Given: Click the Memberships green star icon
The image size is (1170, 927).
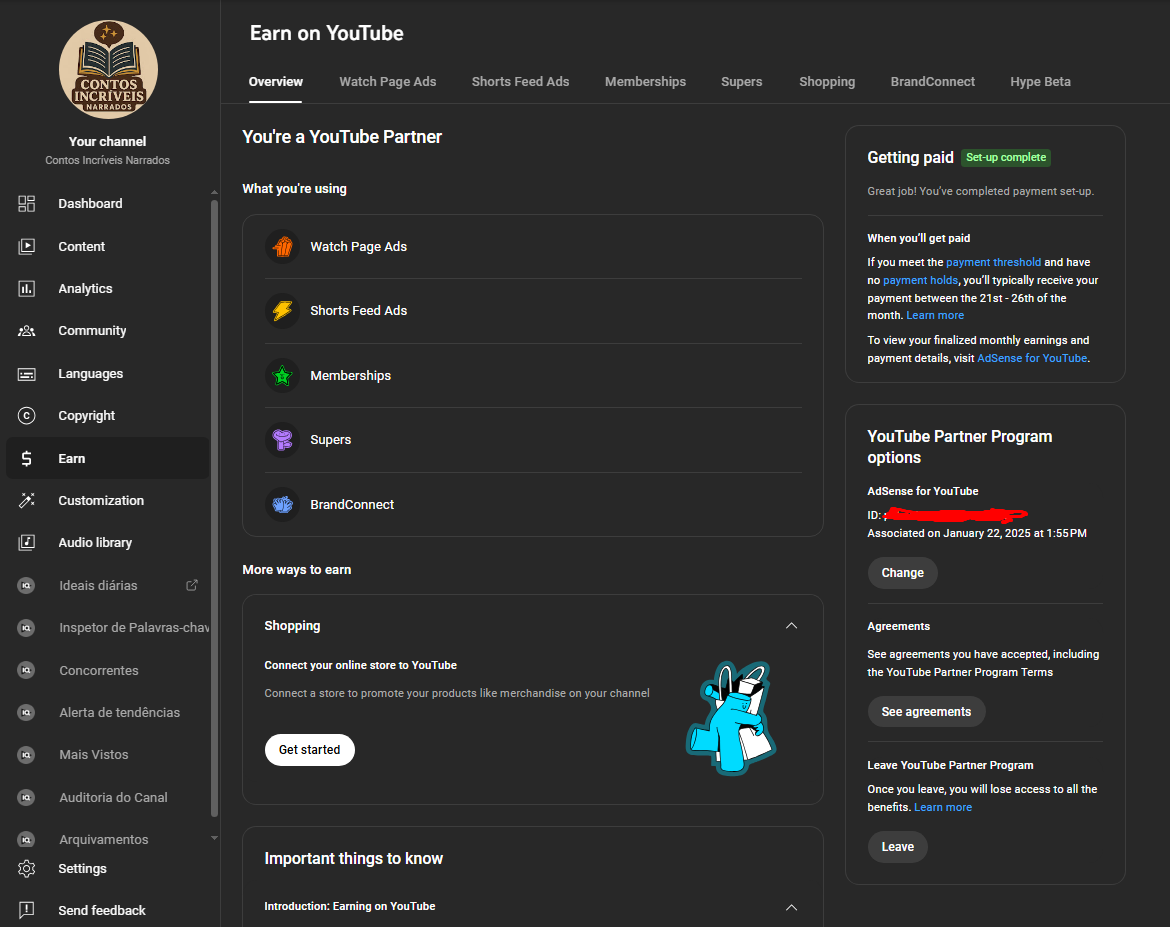Looking at the screenshot, I should (283, 376).
